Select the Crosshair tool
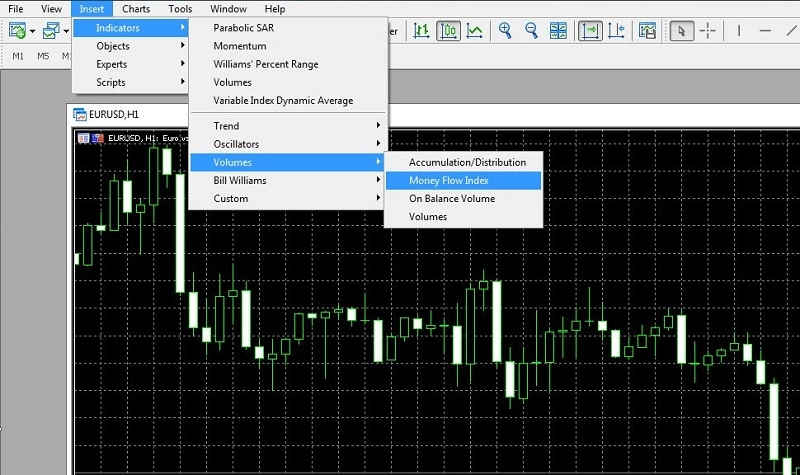Image resolution: width=800 pixels, height=475 pixels. [708, 31]
